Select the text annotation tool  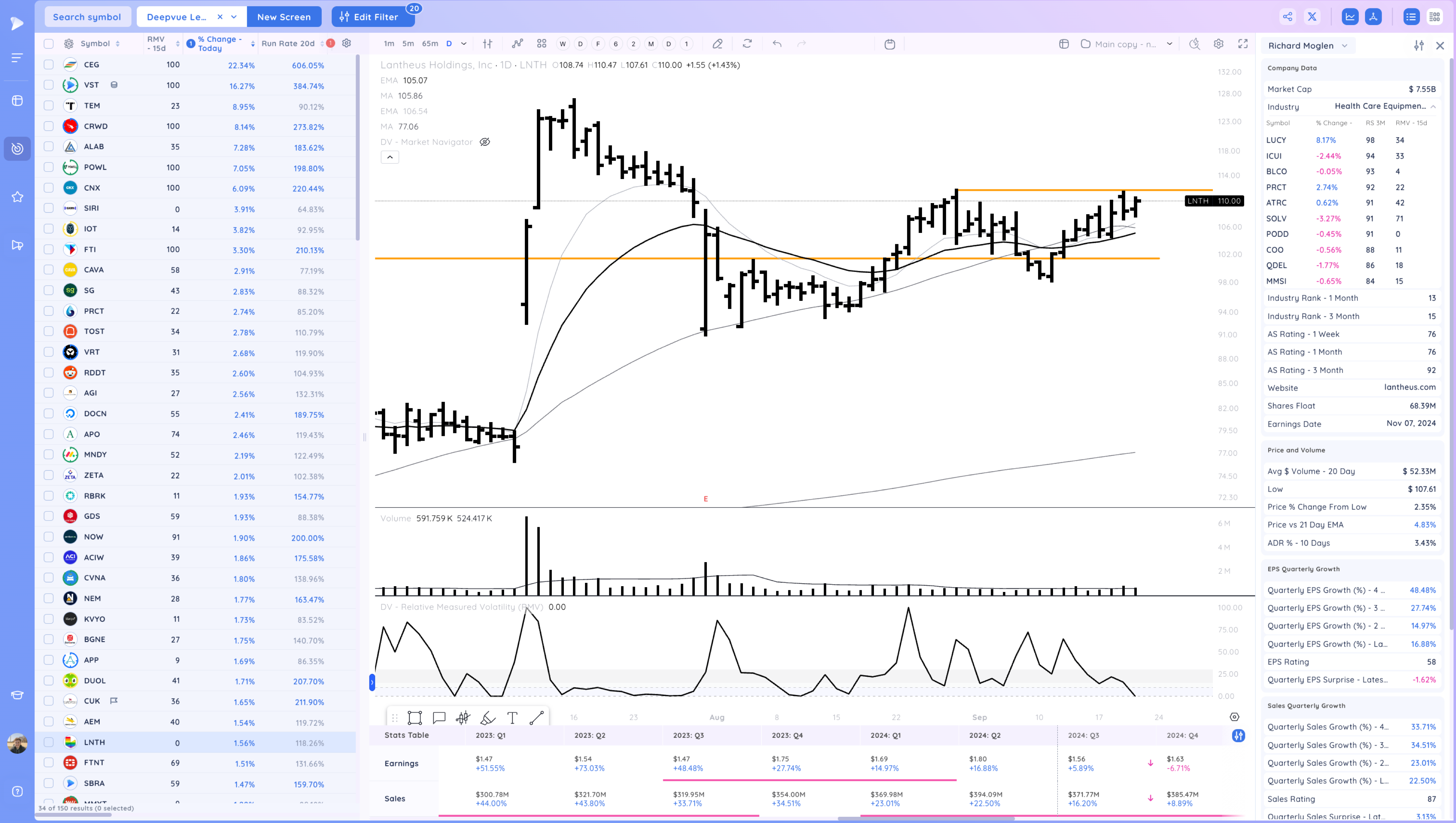coord(512,718)
